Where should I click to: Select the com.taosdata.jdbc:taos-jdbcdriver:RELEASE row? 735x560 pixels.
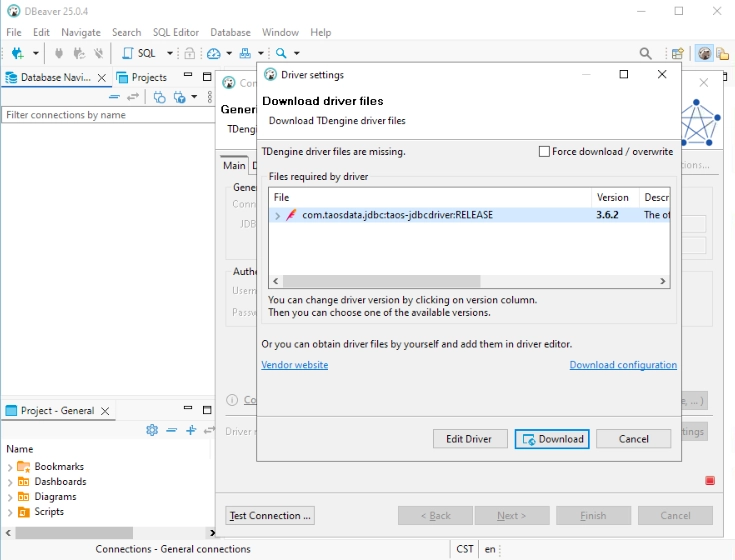point(469,215)
